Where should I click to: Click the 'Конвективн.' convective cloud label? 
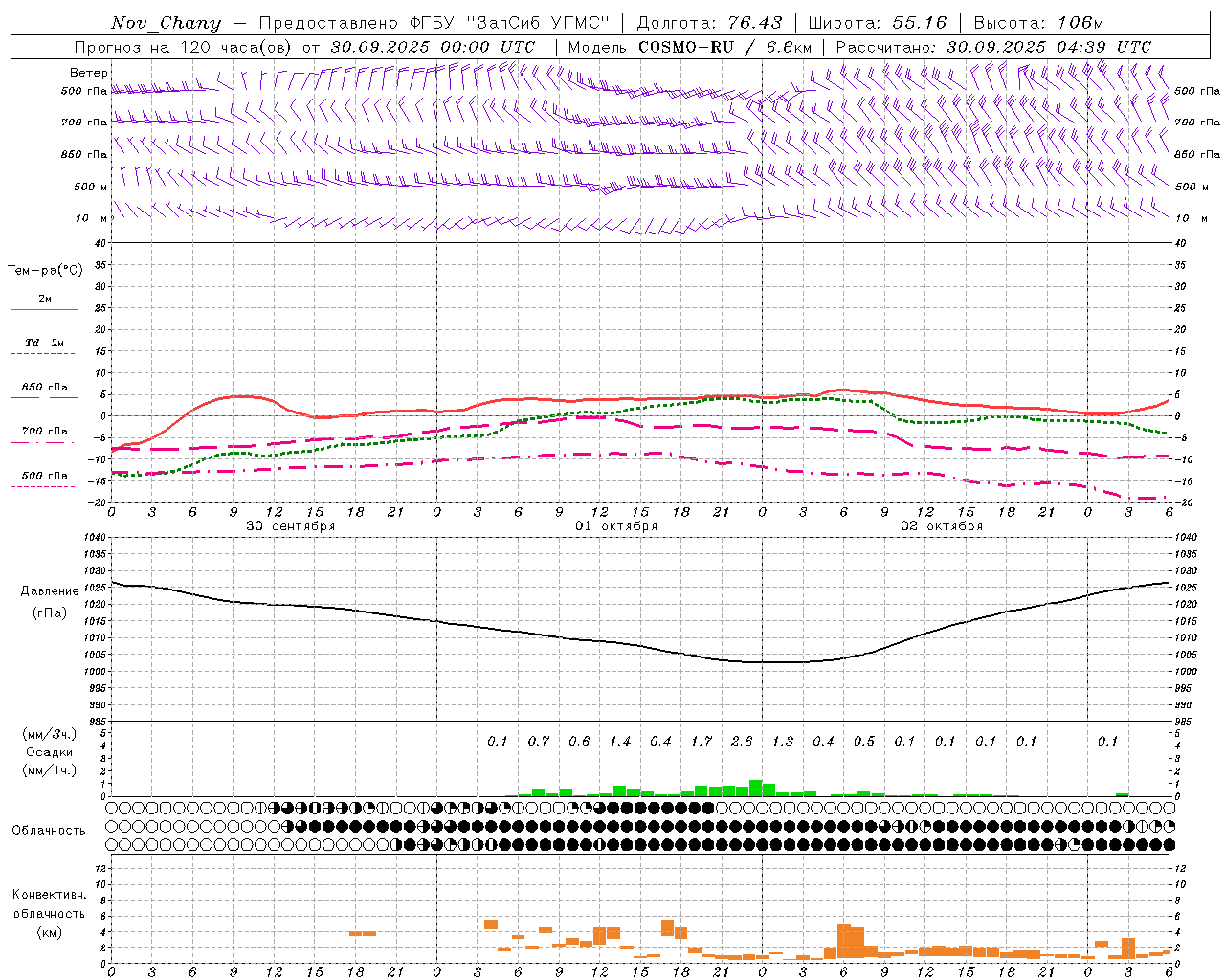click(x=50, y=895)
